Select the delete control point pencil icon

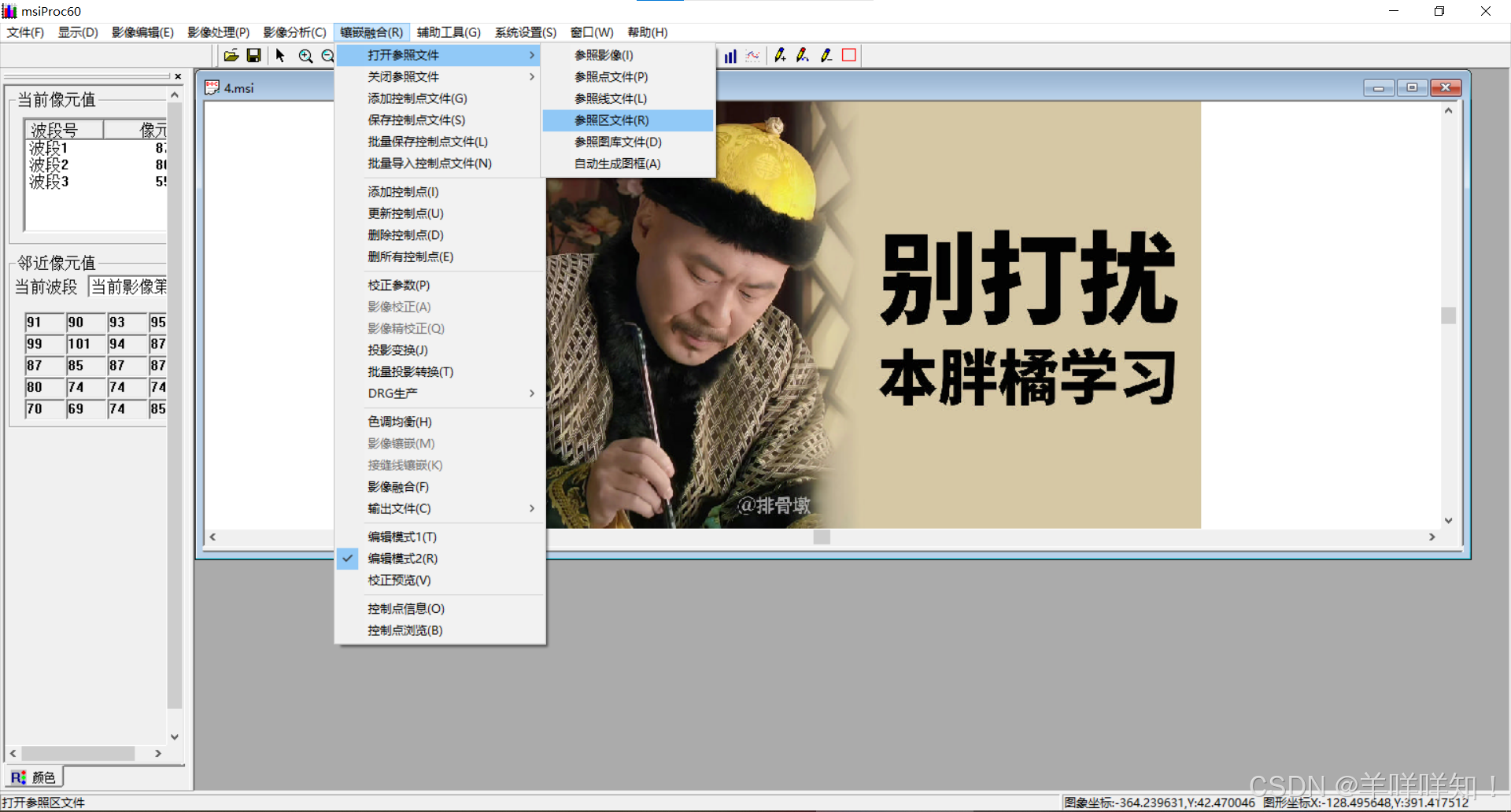pyautogui.click(x=826, y=56)
